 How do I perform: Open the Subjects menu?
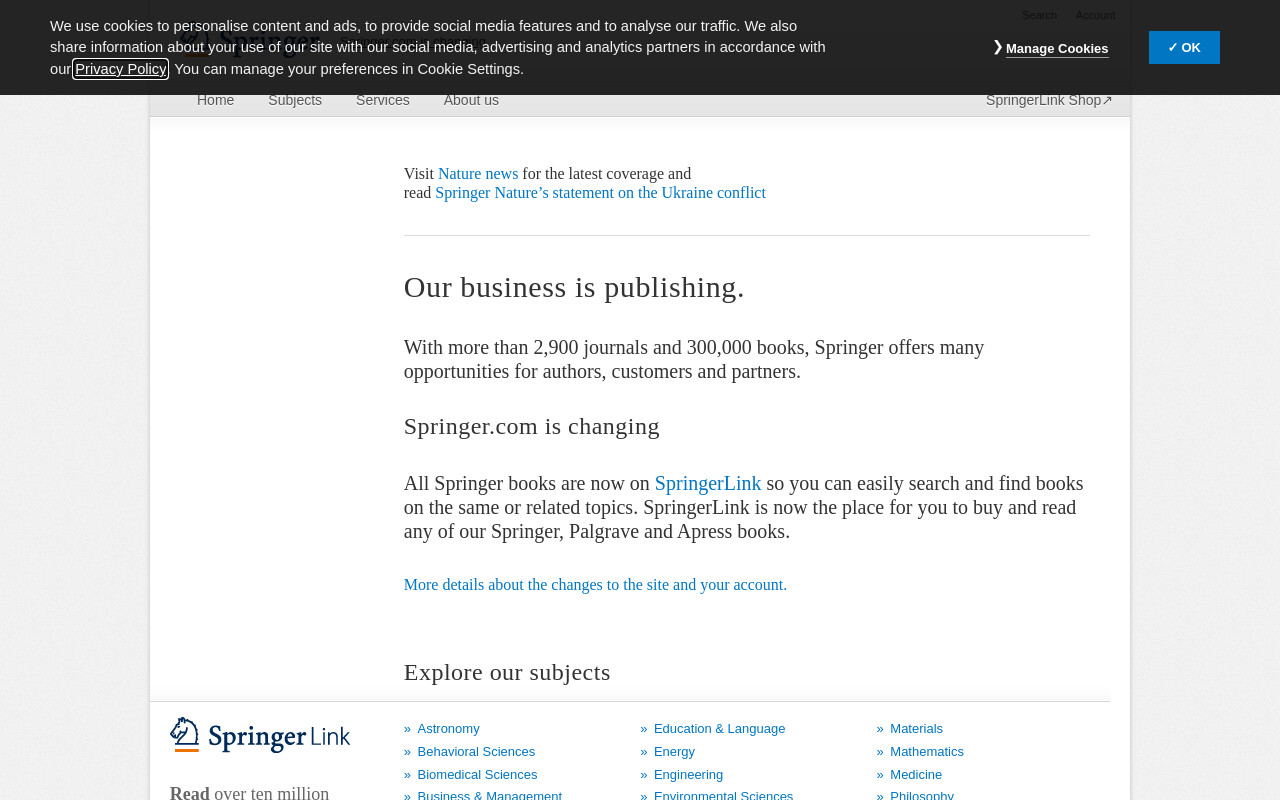pos(295,100)
